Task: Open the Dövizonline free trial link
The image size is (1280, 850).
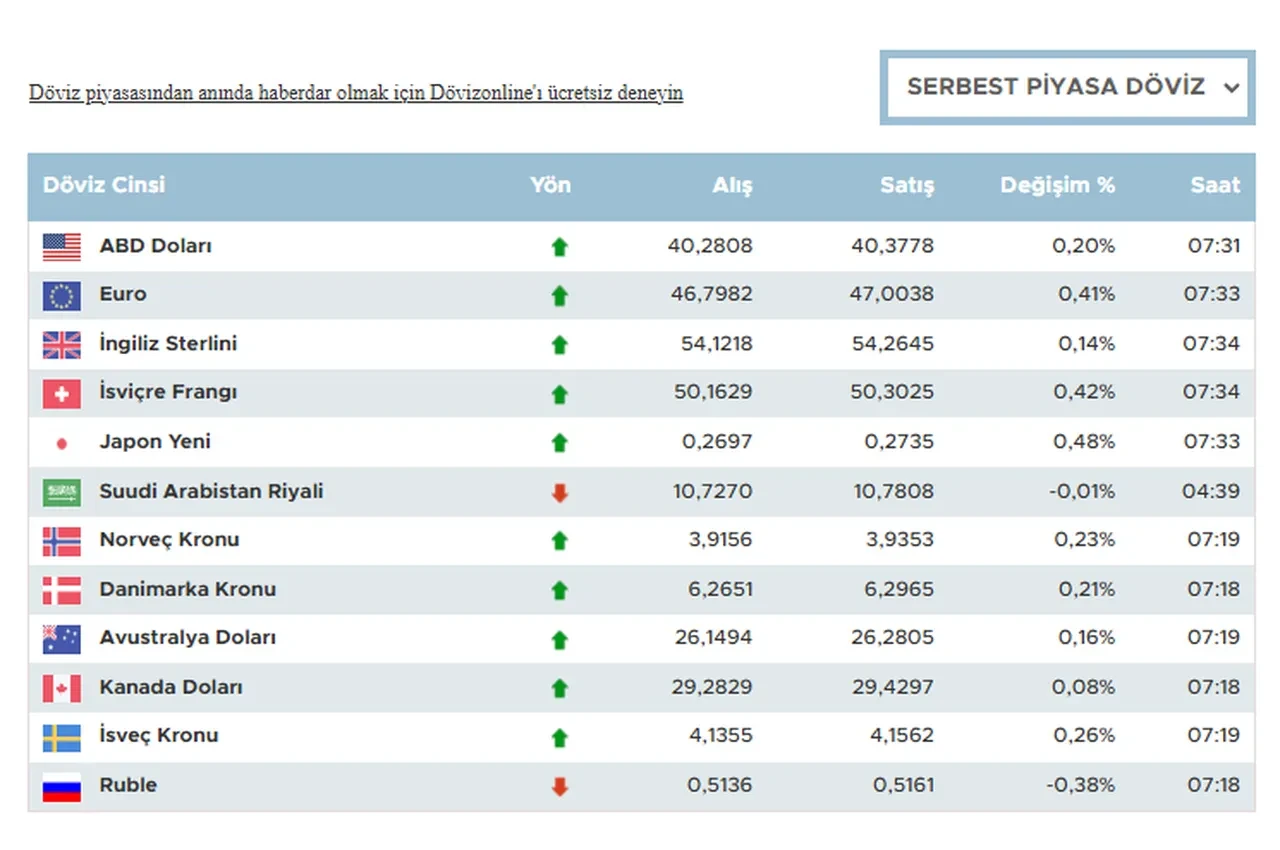Action: click(355, 93)
